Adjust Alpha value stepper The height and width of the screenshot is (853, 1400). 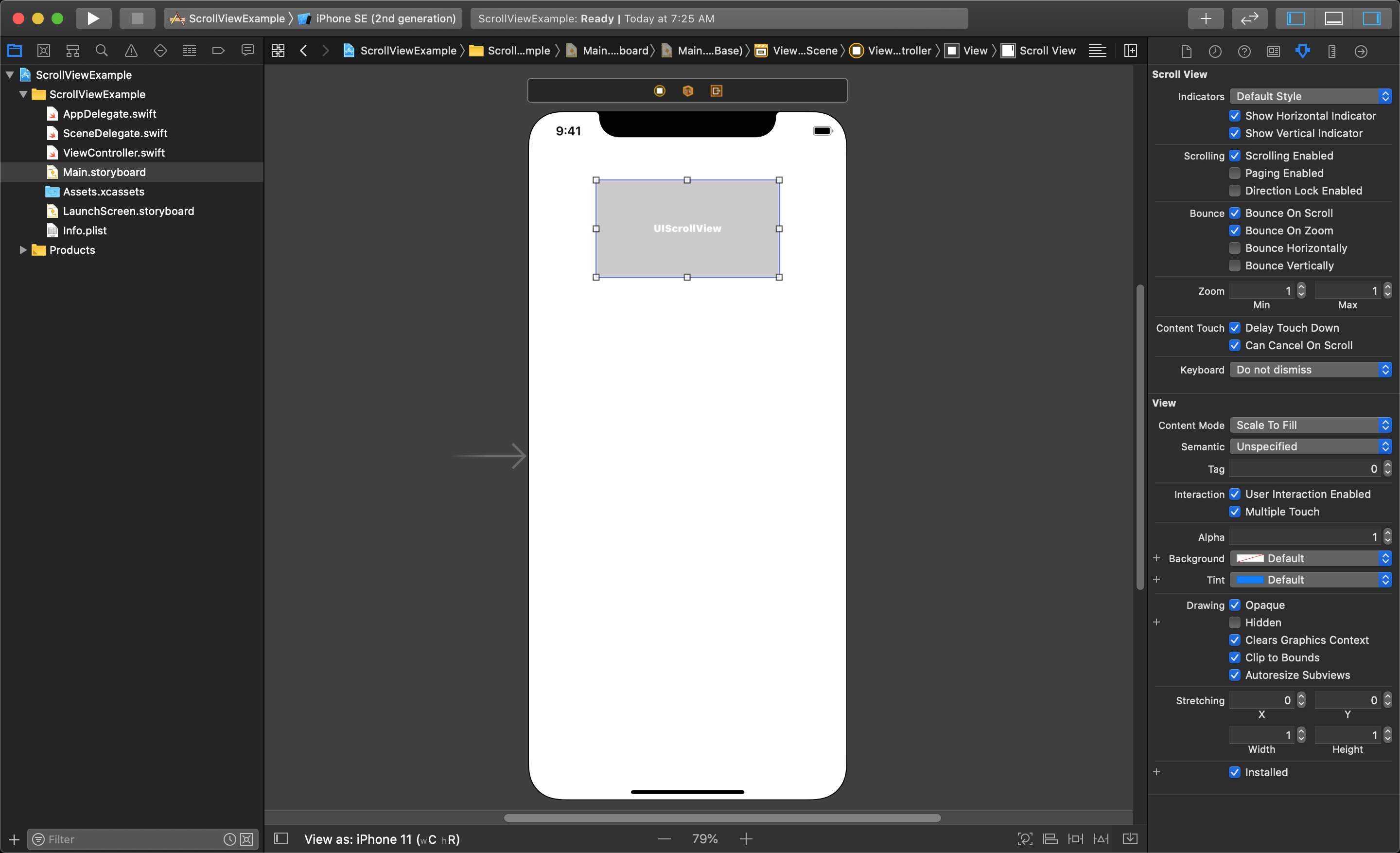(1387, 536)
